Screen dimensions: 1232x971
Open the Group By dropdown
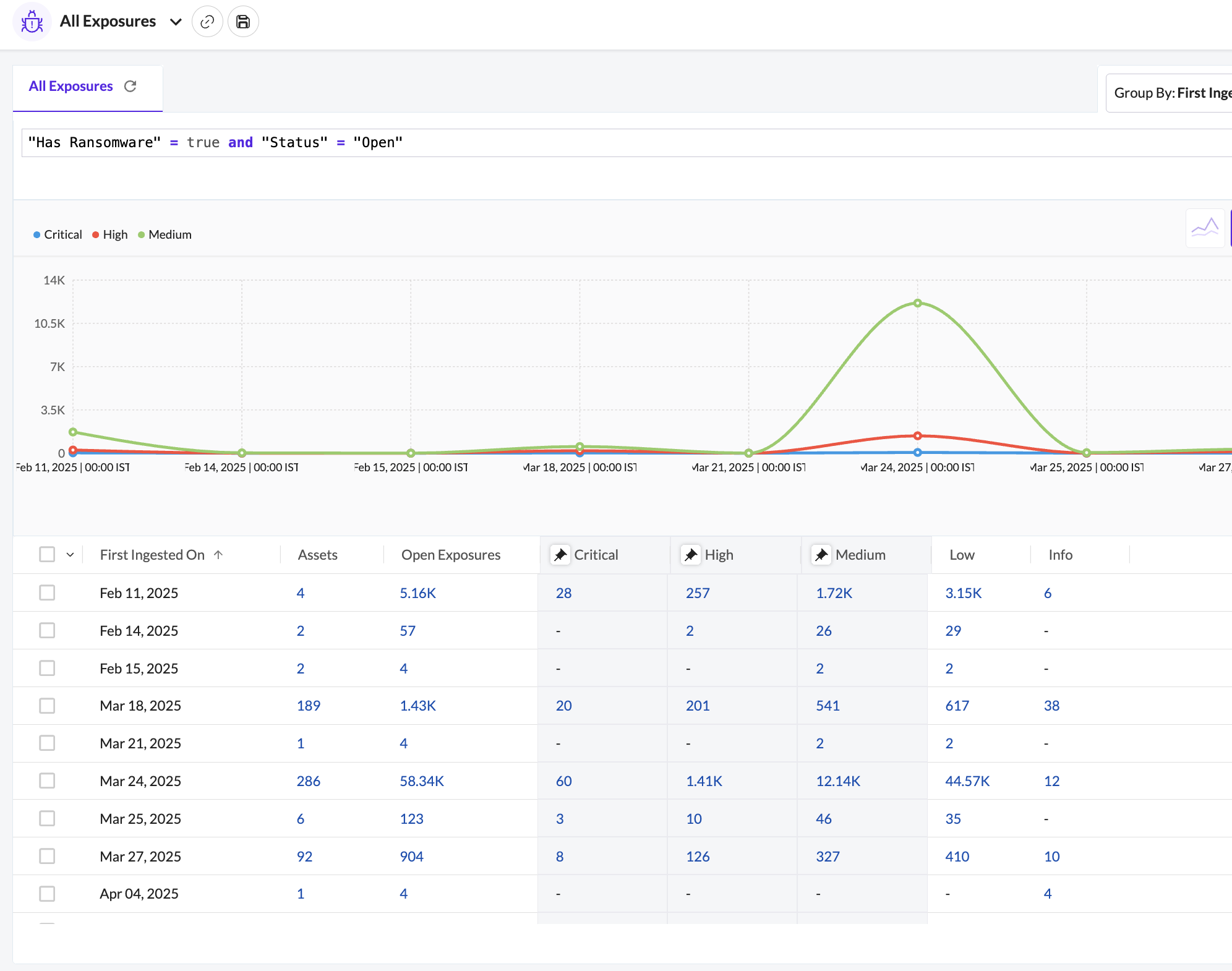click(x=1169, y=93)
